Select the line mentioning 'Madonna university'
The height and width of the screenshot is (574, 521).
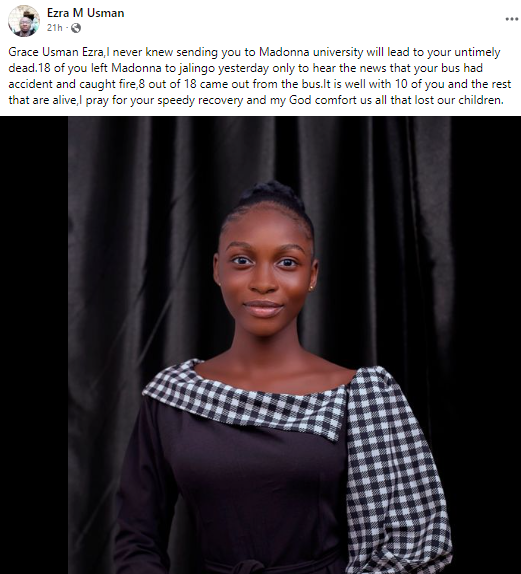pyautogui.click(x=254, y=52)
